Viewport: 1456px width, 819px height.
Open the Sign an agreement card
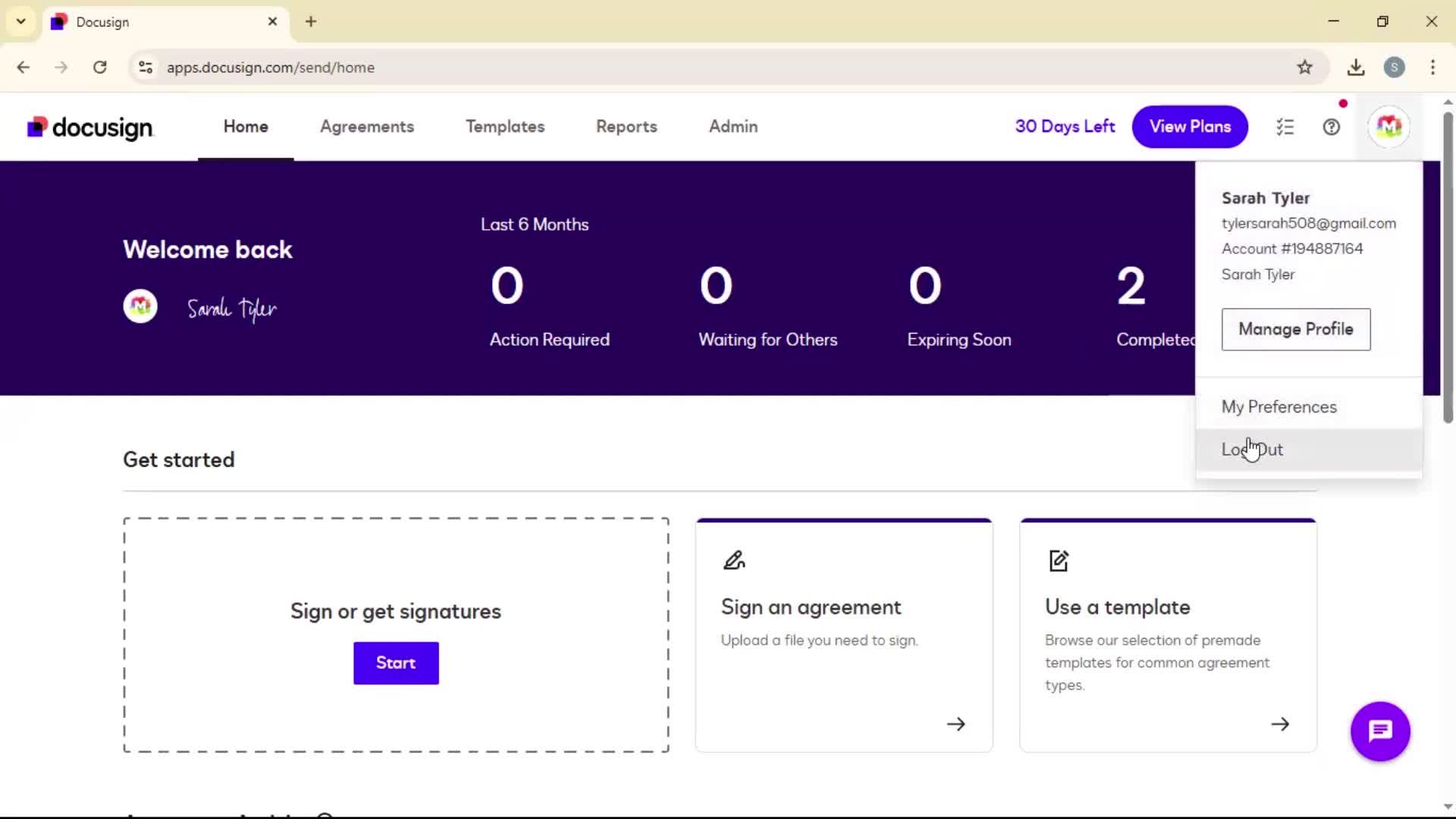click(844, 635)
